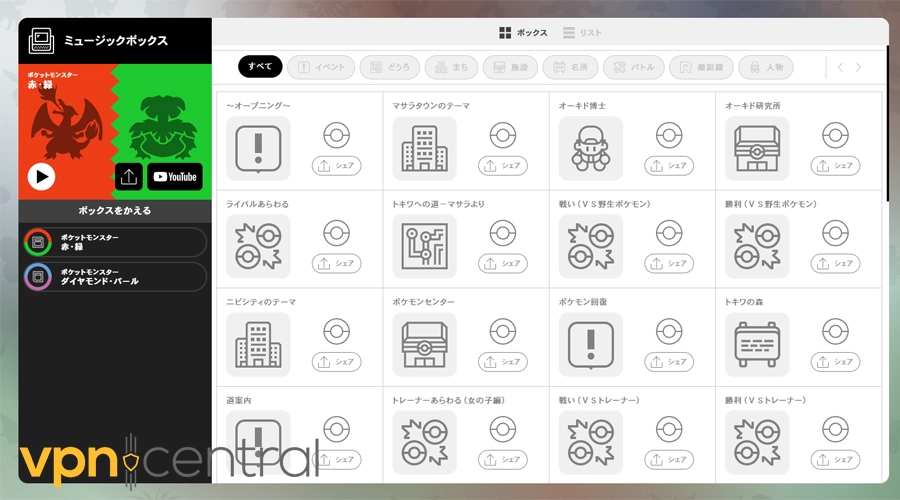The height and width of the screenshot is (500, 900).
Task: Switch to リスト view
Action: (582, 33)
